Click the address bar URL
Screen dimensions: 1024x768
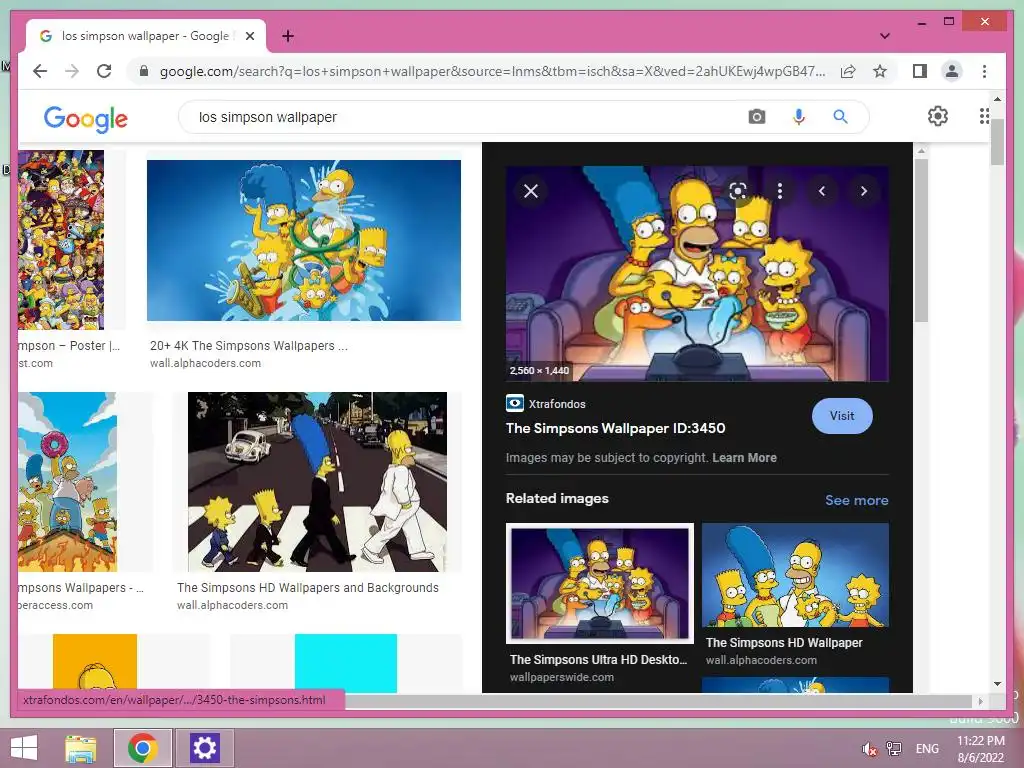click(492, 71)
